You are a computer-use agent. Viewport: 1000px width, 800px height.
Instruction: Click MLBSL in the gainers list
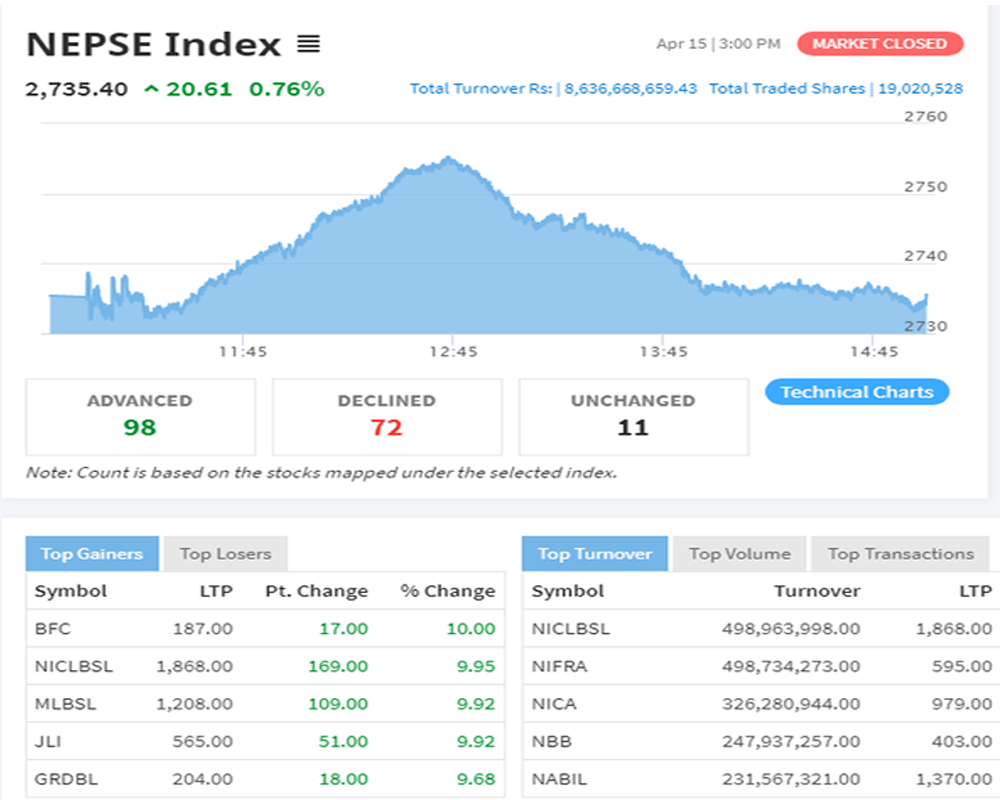coord(65,703)
